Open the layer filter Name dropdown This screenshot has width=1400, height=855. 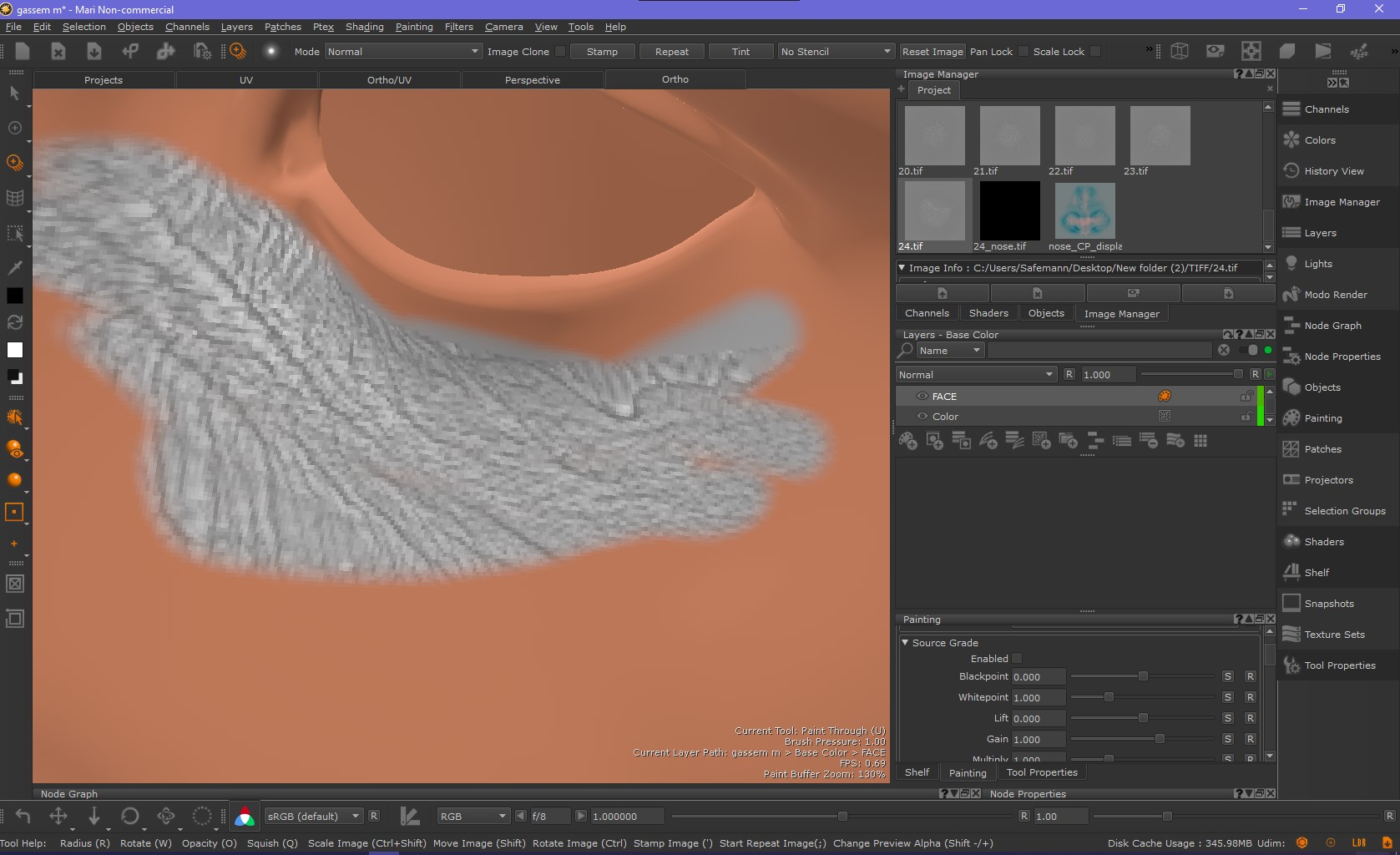click(x=949, y=351)
